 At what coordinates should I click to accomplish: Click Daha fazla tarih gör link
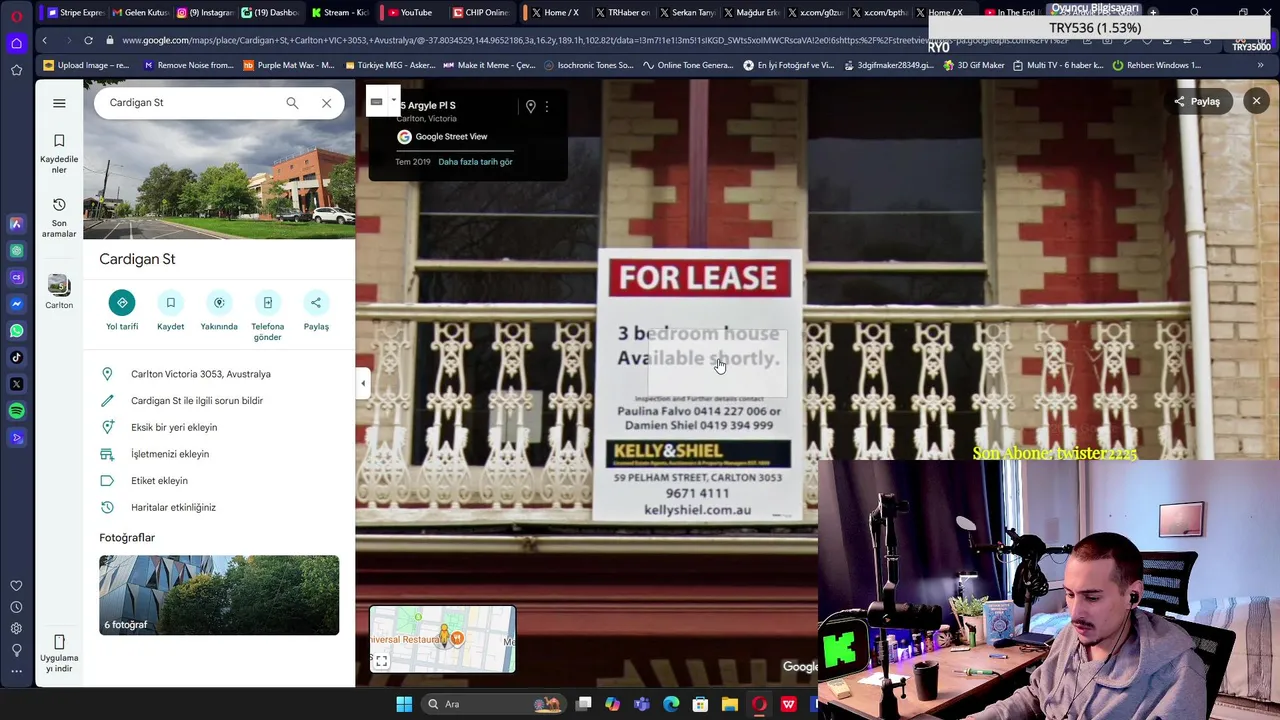coord(475,162)
